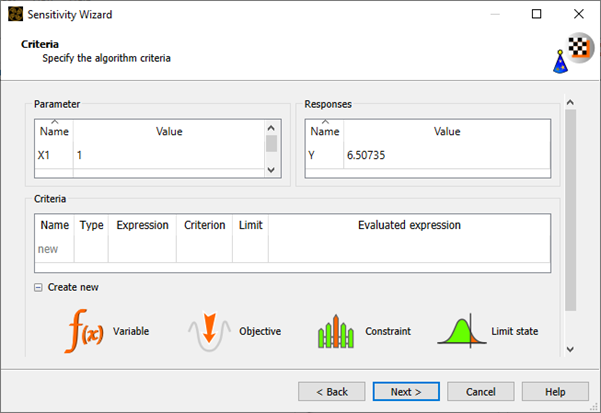601x413 pixels.
Task: Click the main panel scroll down arrow
Action: coord(570,349)
